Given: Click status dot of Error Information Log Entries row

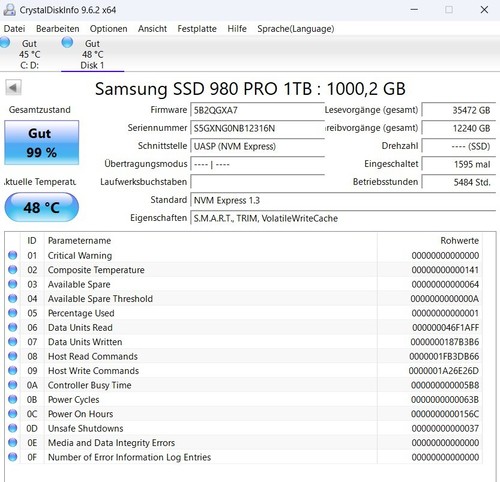Looking at the screenshot, I should (13, 457).
